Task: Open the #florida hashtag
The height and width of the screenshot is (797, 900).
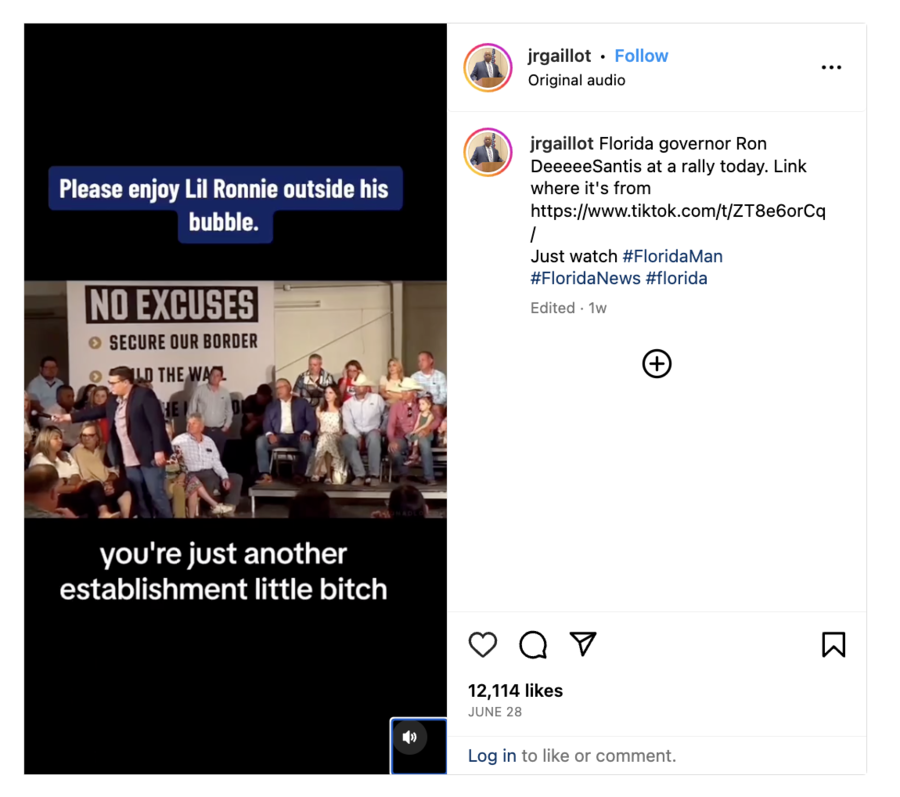Action: [676, 279]
